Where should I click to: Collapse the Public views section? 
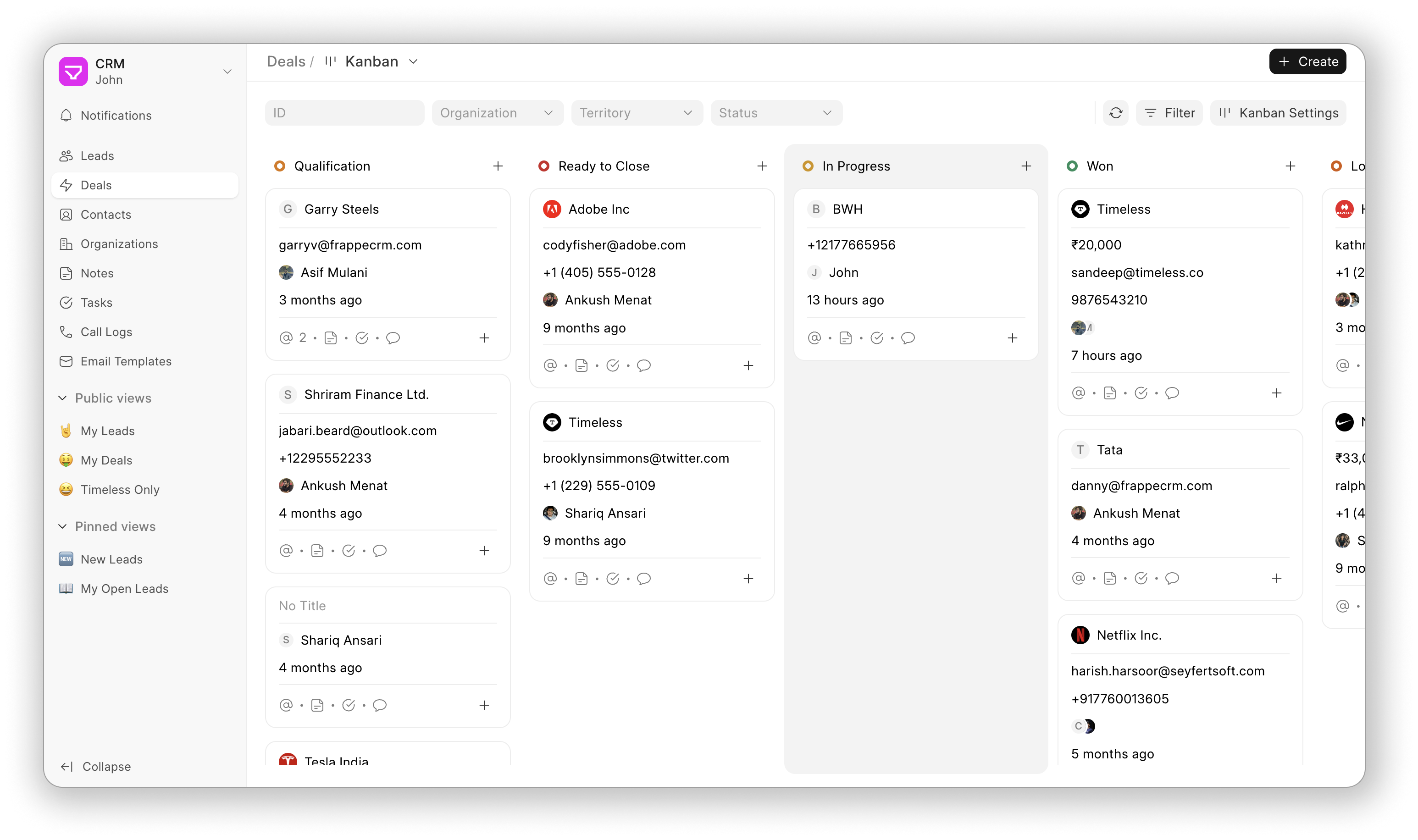pos(63,398)
